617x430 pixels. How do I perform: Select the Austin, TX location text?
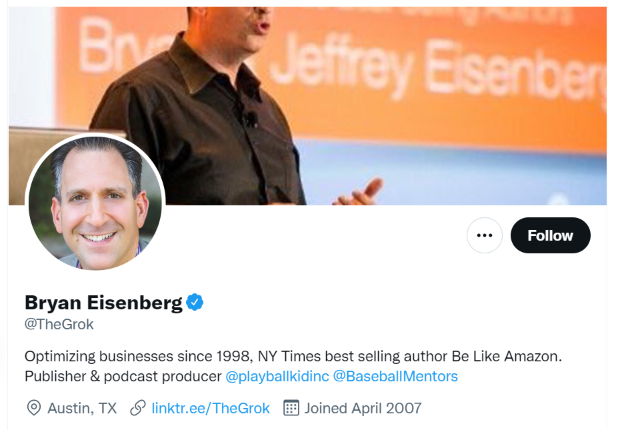83,408
